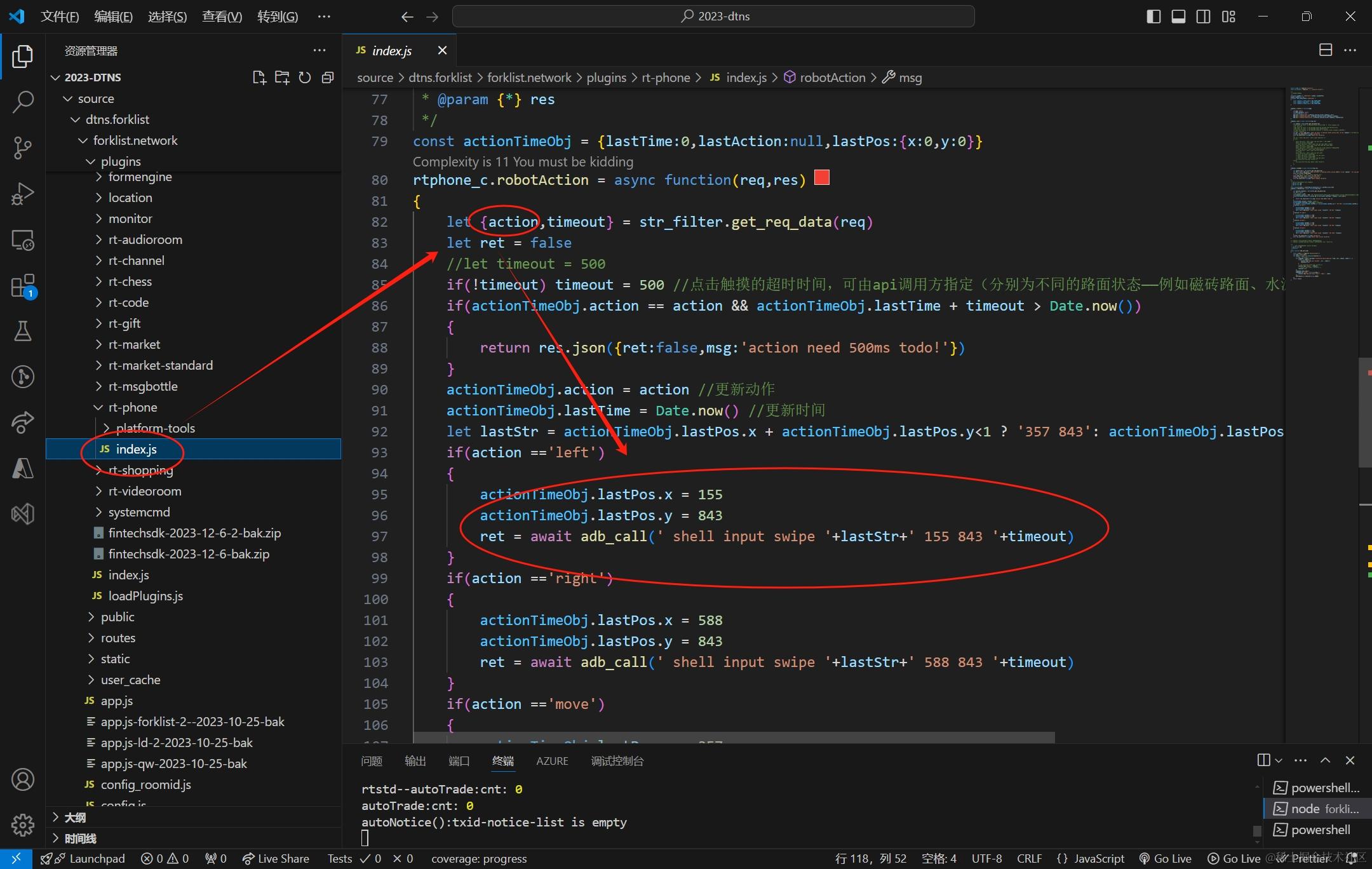Collapse the rt-phone folder
1372x869 pixels.
coord(194,407)
